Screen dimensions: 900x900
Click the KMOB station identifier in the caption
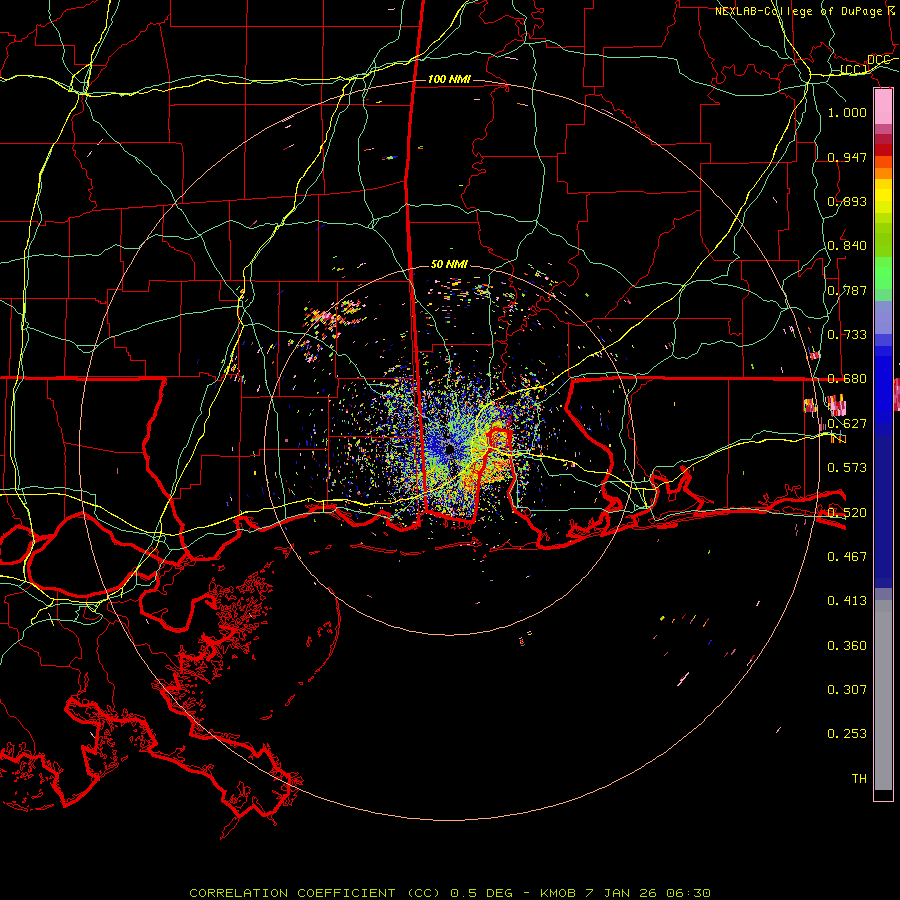click(558, 893)
